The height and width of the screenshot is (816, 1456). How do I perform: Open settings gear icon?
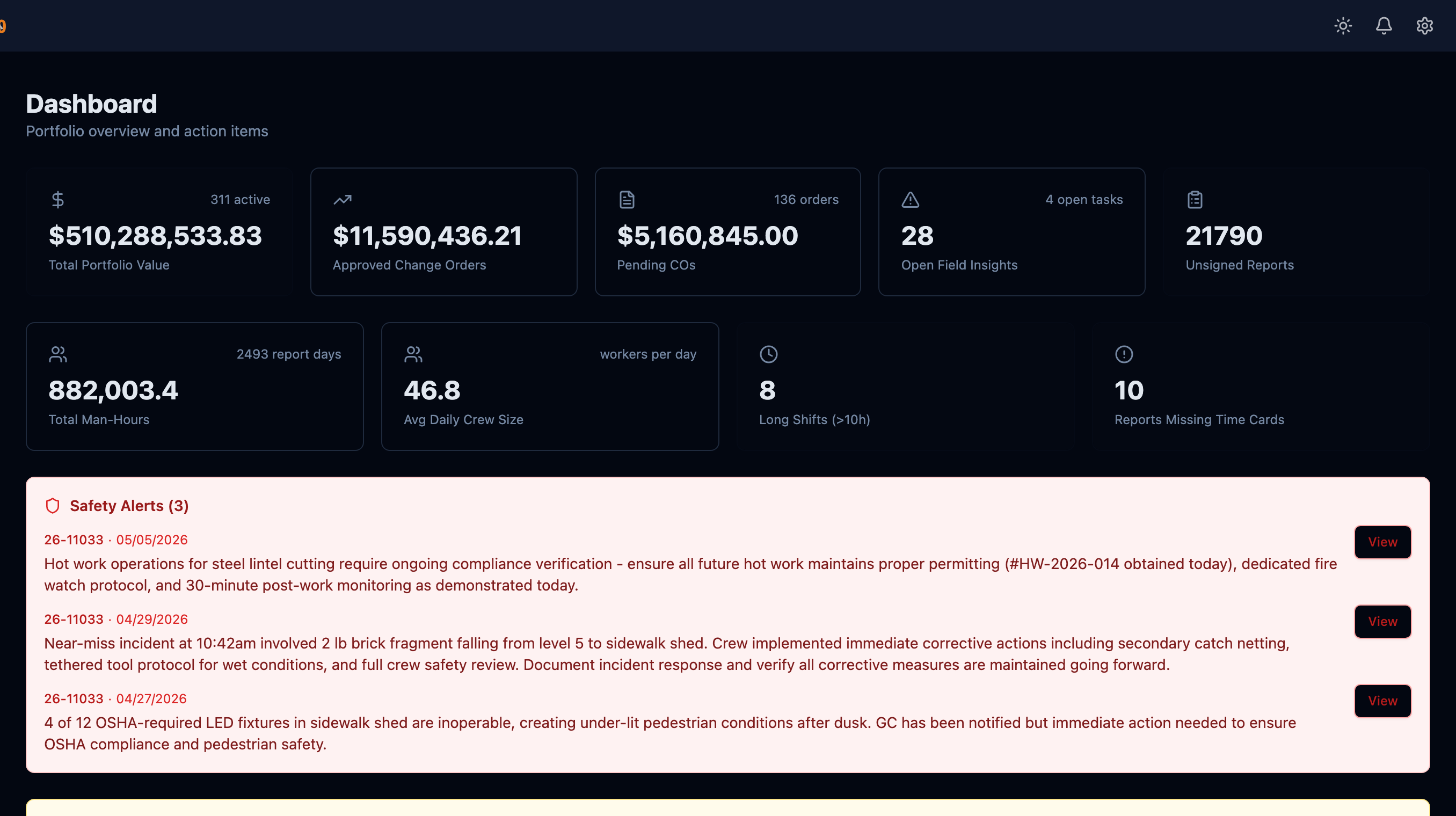click(x=1424, y=26)
